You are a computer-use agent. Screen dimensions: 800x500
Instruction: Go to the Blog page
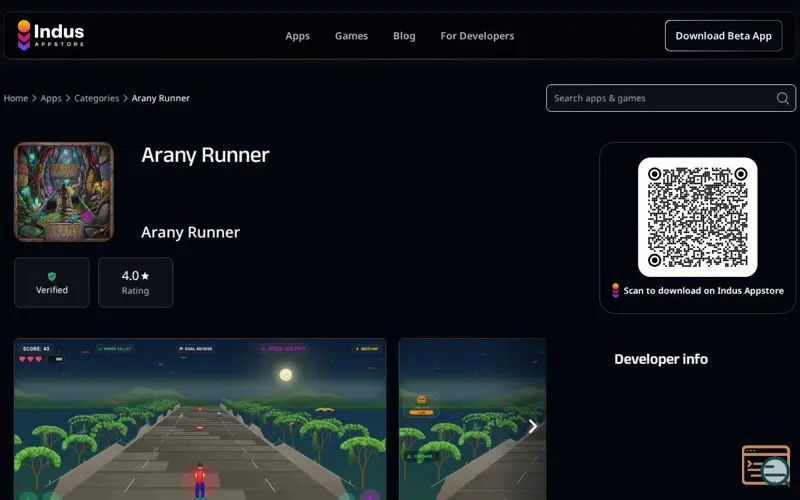click(x=404, y=36)
